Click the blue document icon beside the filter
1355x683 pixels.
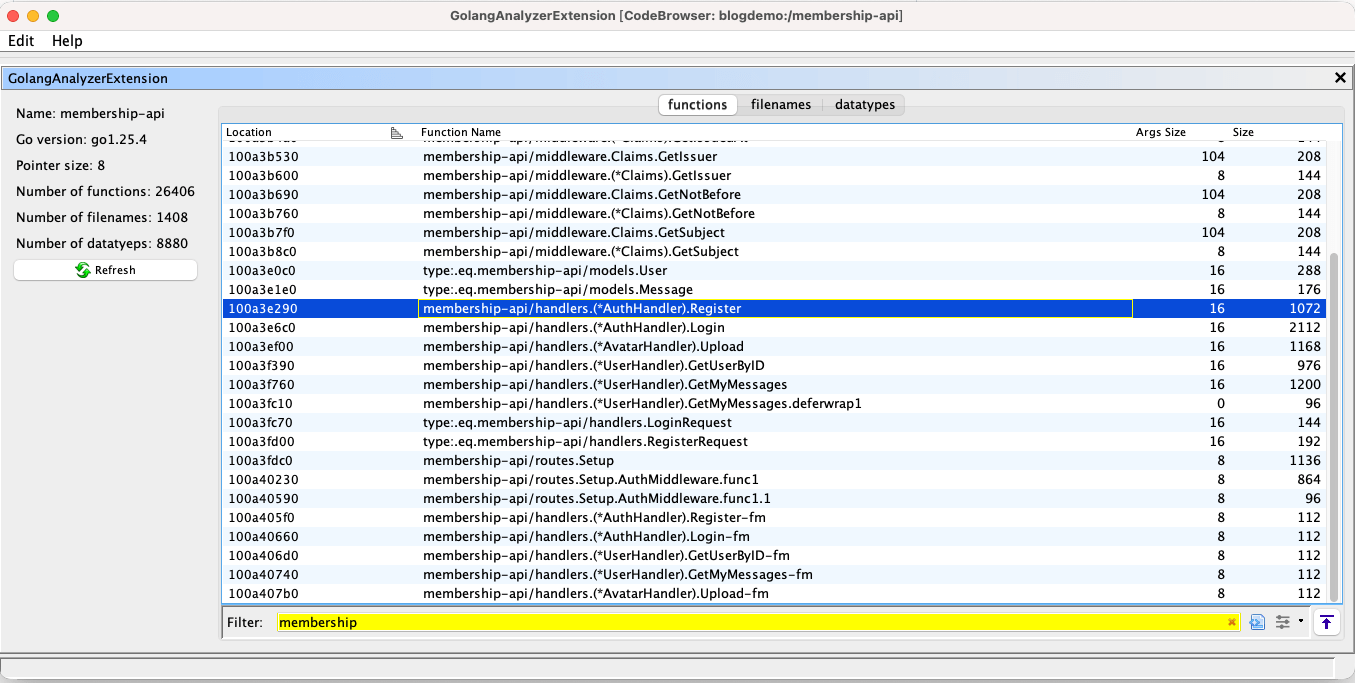1258,622
